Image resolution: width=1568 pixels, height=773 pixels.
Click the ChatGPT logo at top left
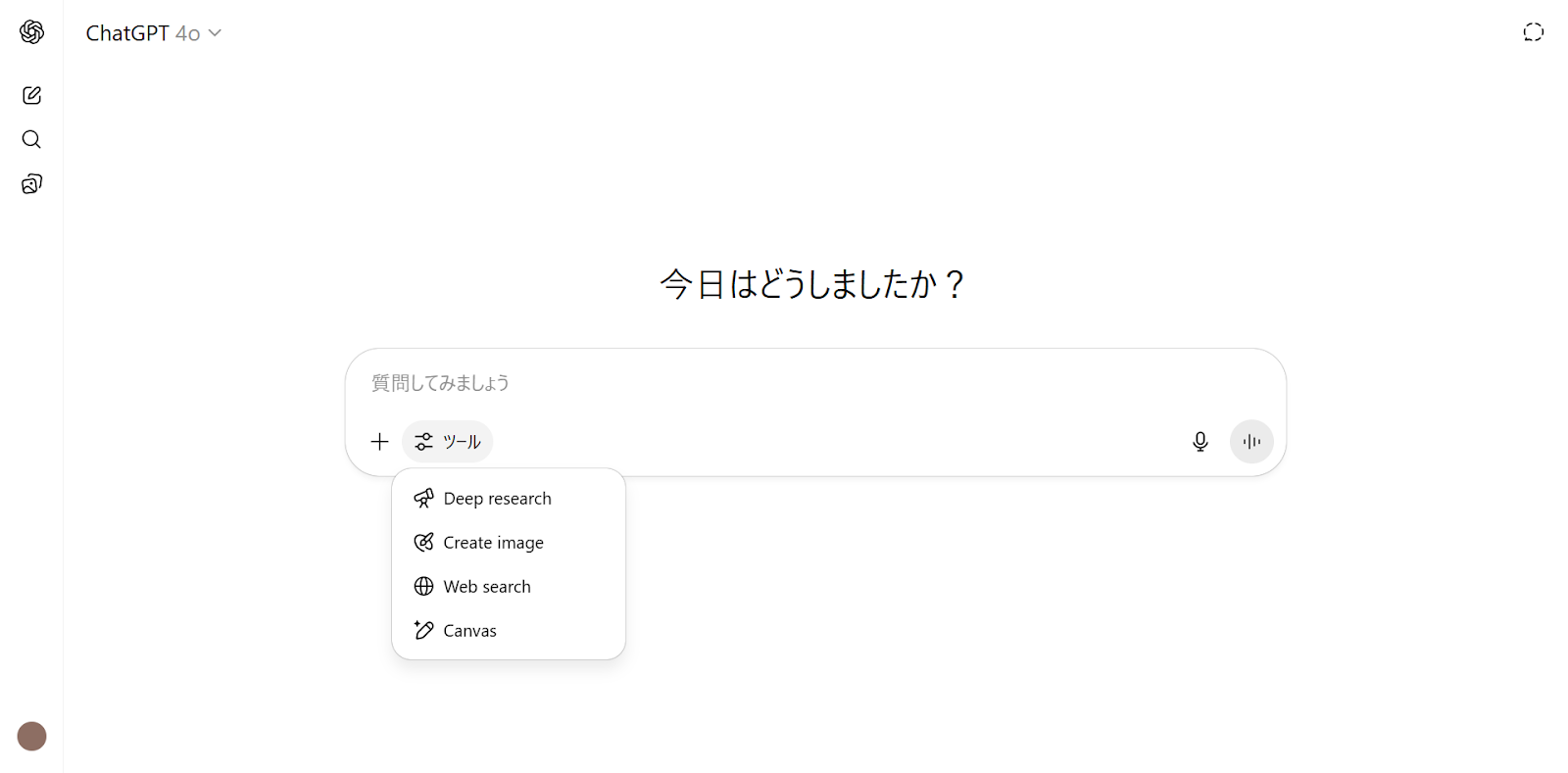(x=31, y=31)
